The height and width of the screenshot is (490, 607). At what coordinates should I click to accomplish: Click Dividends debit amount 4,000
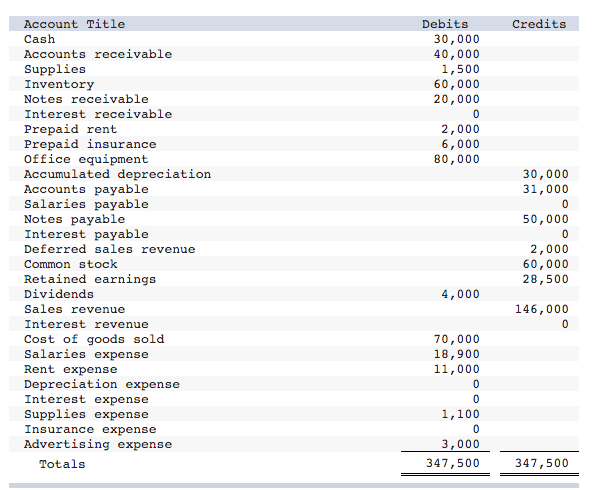(x=460, y=294)
